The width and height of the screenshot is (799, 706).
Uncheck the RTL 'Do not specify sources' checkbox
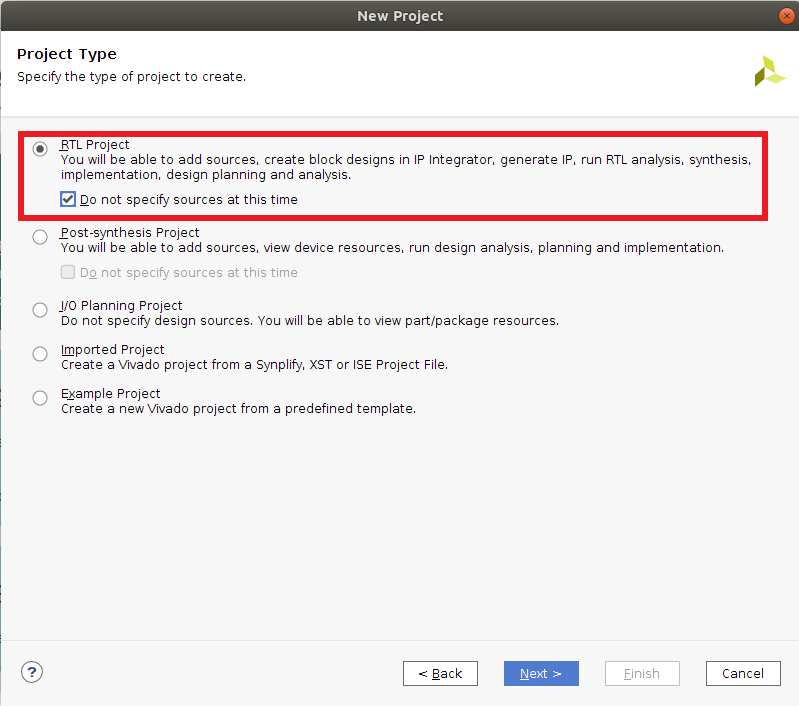pyautogui.click(x=68, y=199)
